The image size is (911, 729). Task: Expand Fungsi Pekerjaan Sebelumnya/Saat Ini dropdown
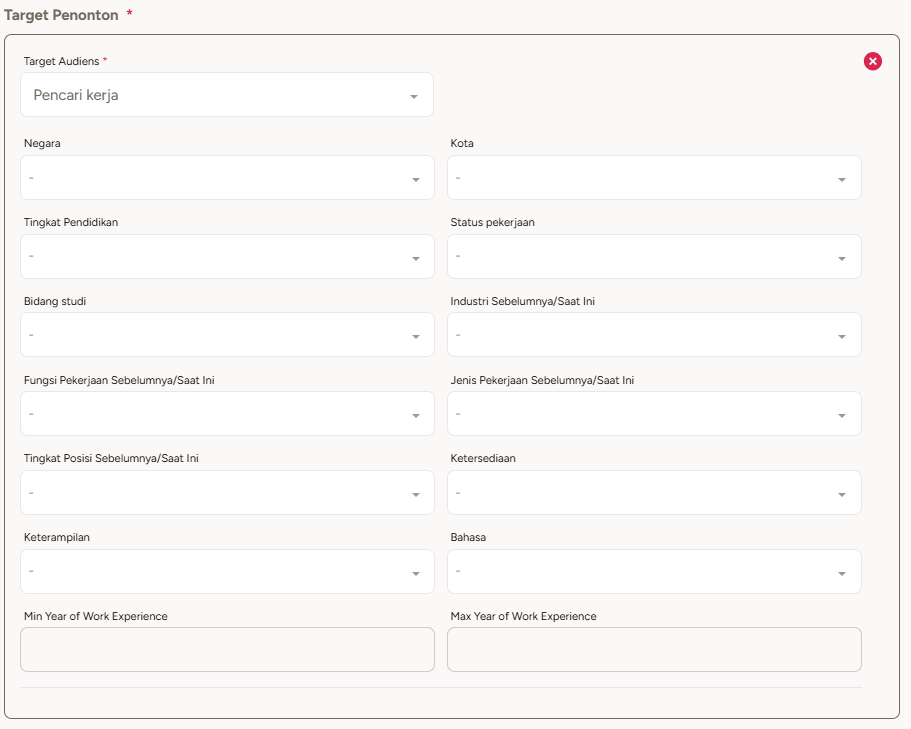[226, 414]
